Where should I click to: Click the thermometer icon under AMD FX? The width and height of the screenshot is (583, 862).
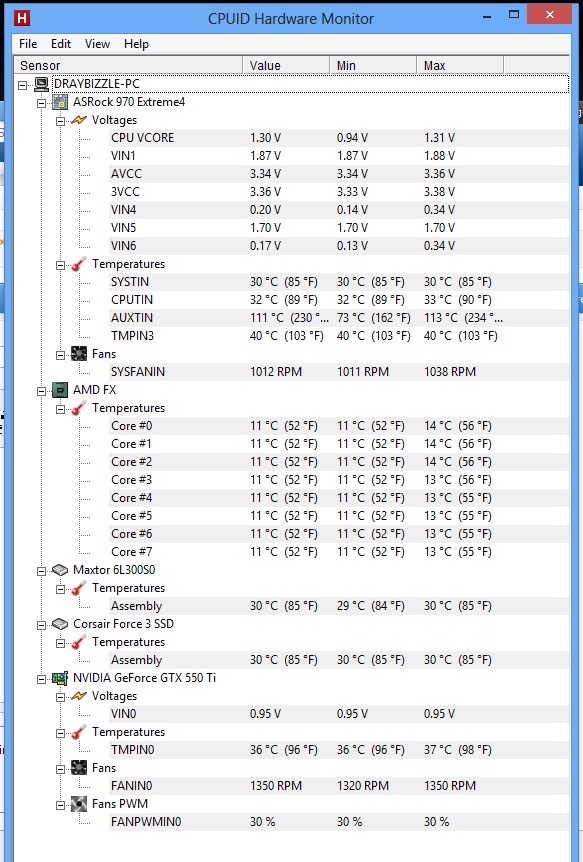click(79, 408)
